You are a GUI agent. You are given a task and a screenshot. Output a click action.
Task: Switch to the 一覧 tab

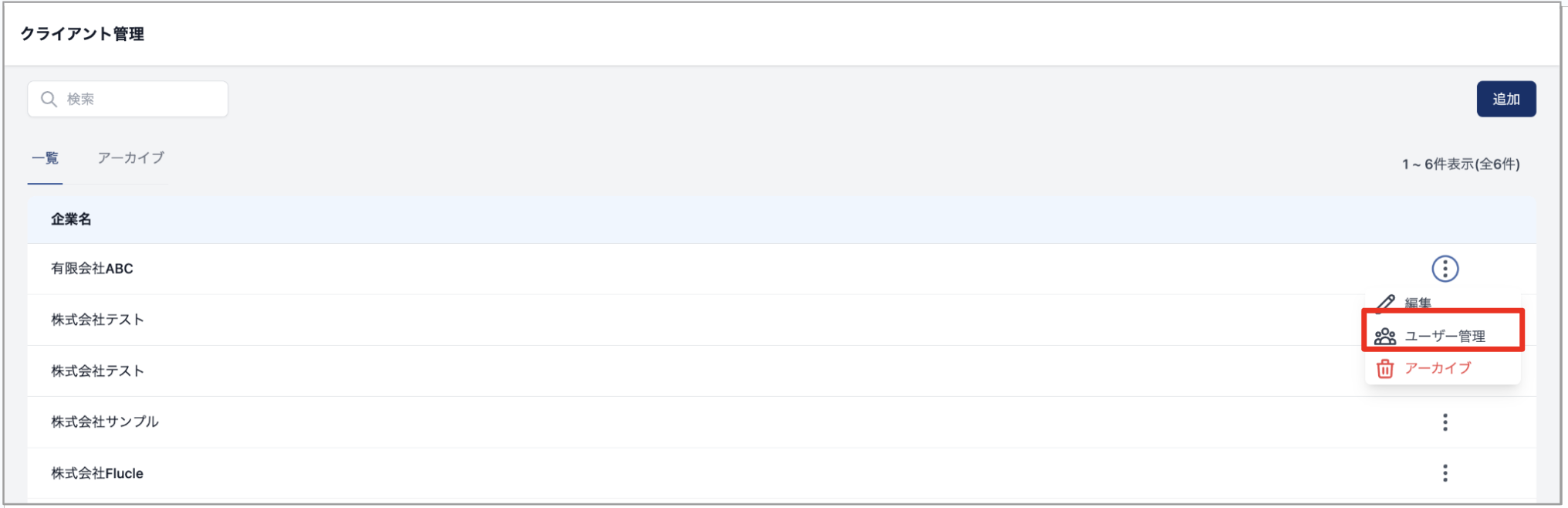click(x=46, y=158)
